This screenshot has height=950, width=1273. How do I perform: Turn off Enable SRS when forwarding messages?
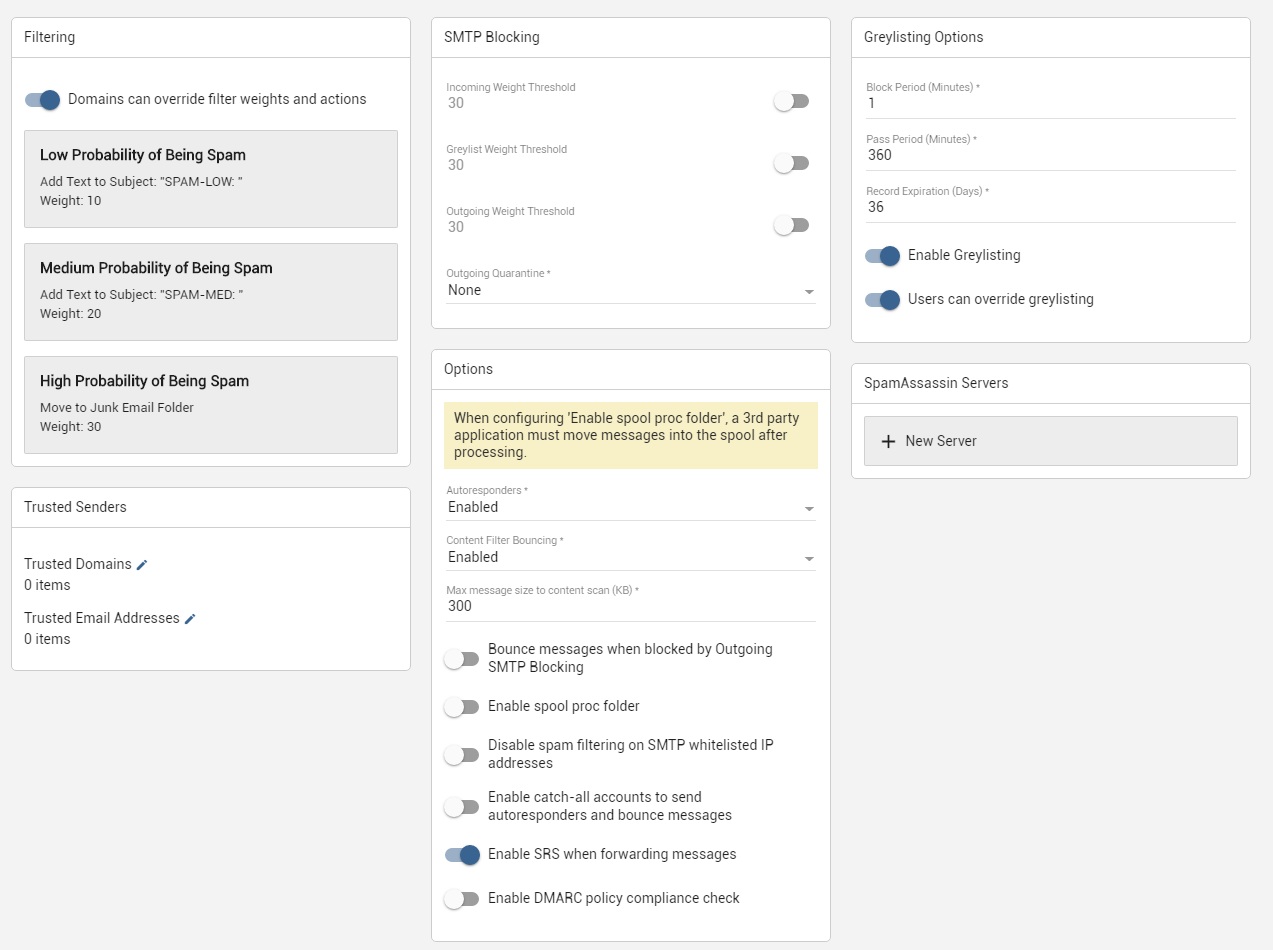pos(462,855)
